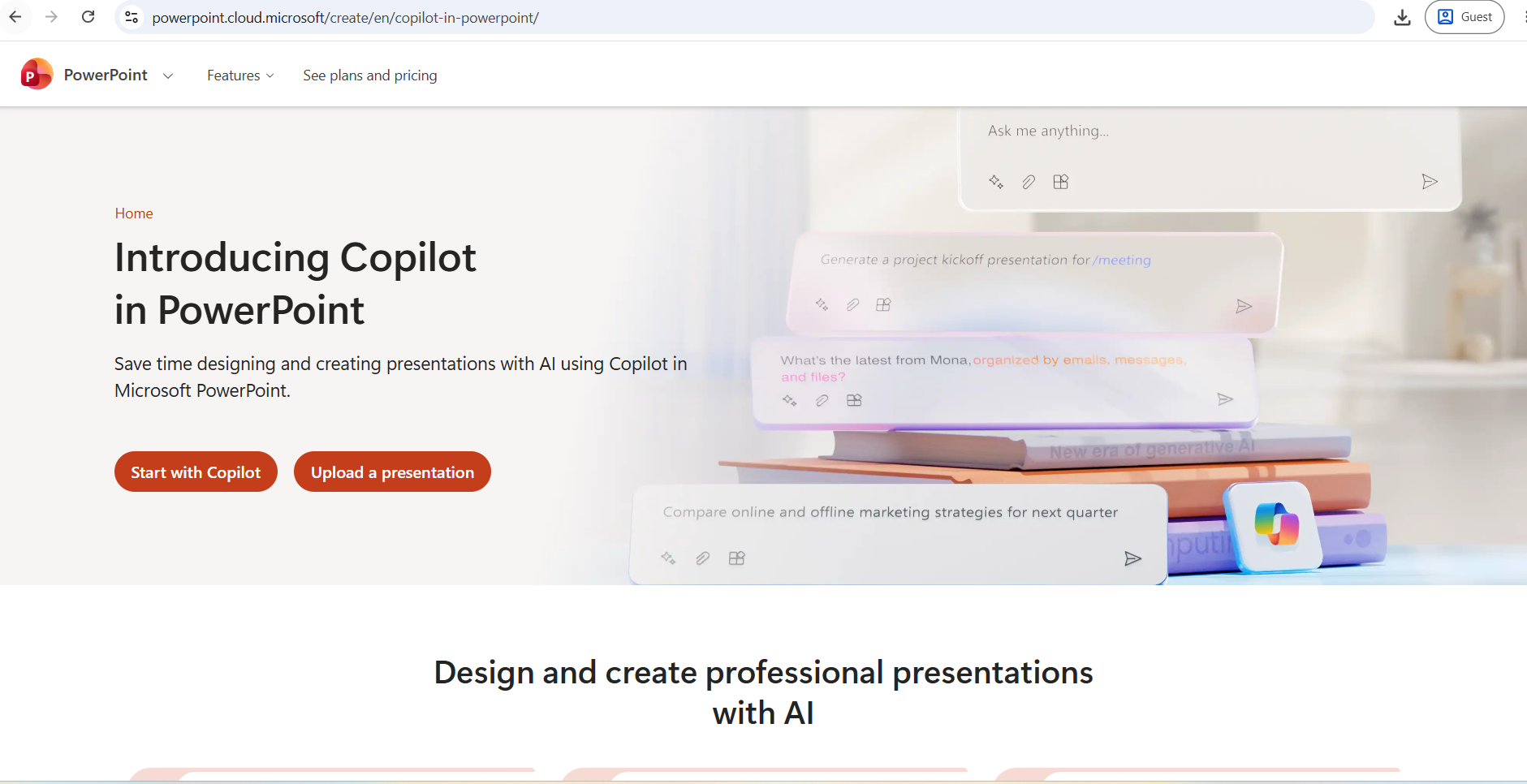Click Start with Copilot button
The width and height of the screenshot is (1527, 784).
pyautogui.click(x=196, y=472)
